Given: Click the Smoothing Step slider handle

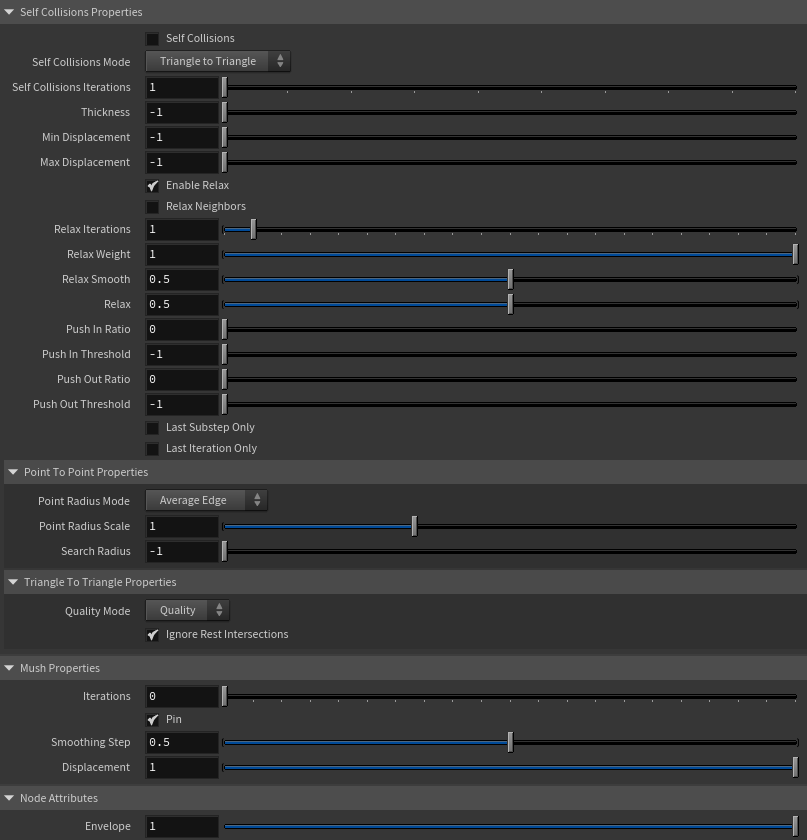Looking at the screenshot, I should point(510,742).
